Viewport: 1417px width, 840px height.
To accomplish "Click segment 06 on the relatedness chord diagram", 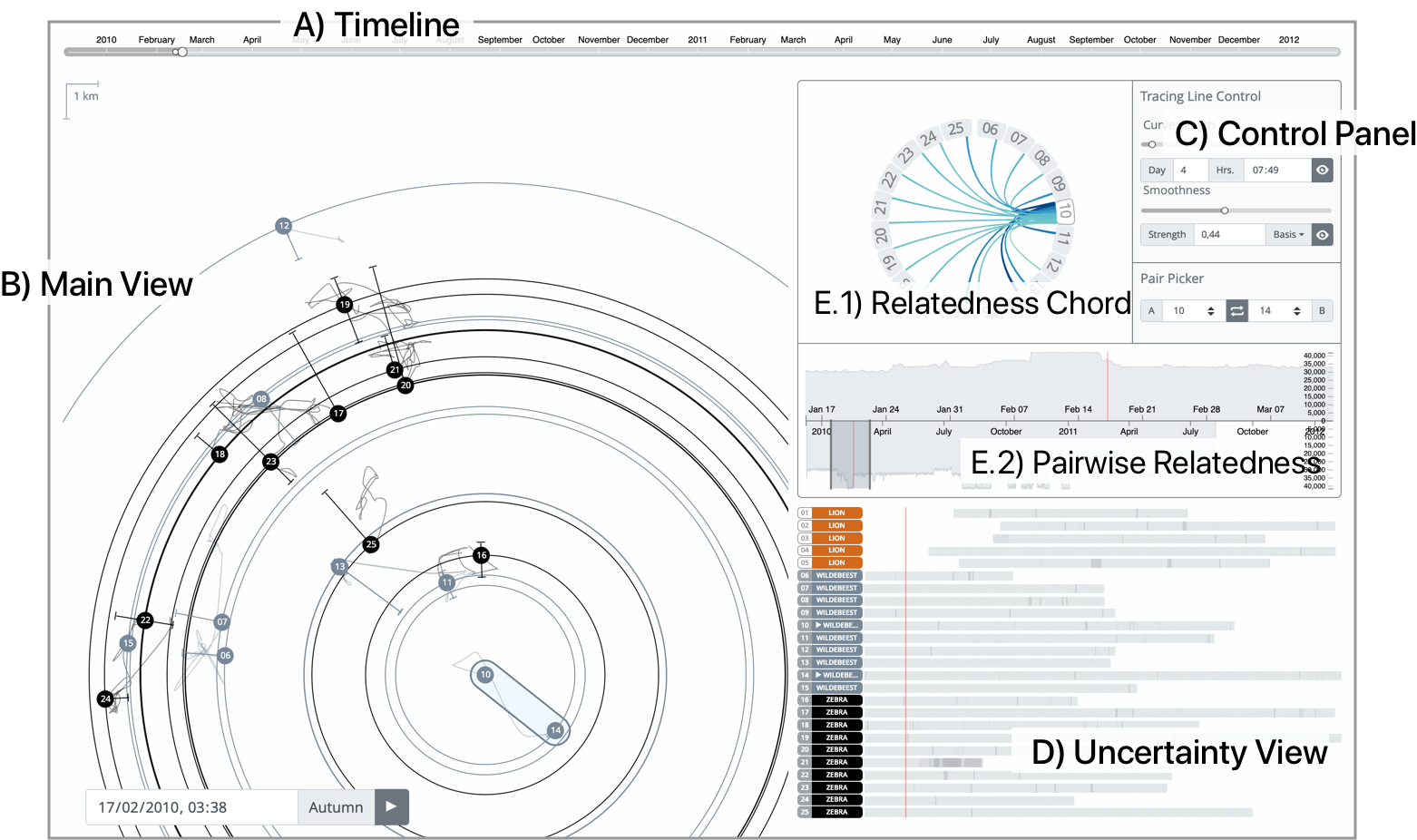I will pyautogui.click(x=990, y=130).
